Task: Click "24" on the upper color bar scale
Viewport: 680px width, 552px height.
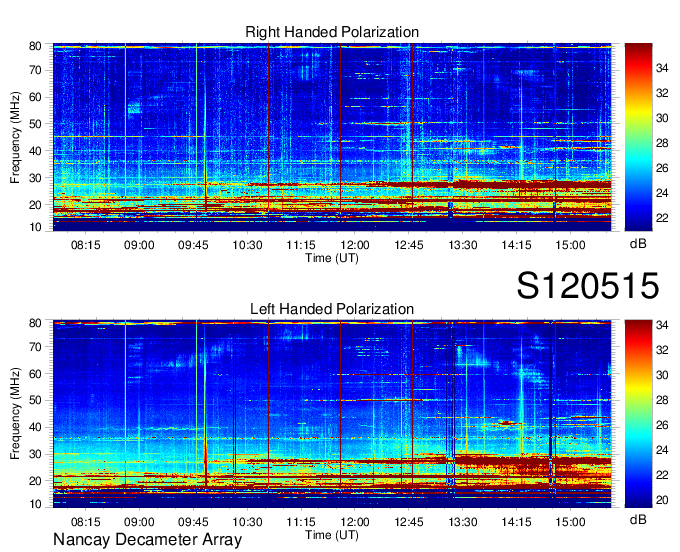Action: (x=662, y=193)
